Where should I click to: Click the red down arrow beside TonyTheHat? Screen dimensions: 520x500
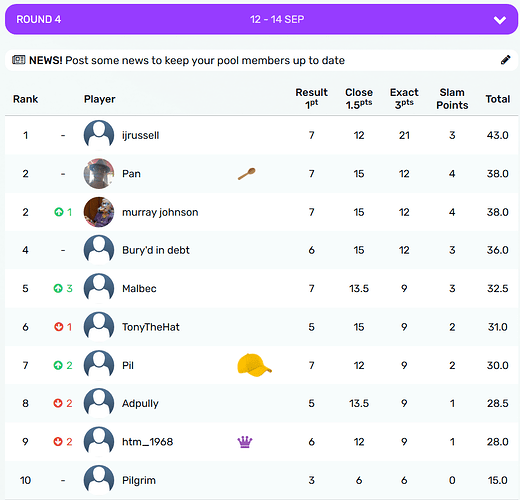pos(59,327)
